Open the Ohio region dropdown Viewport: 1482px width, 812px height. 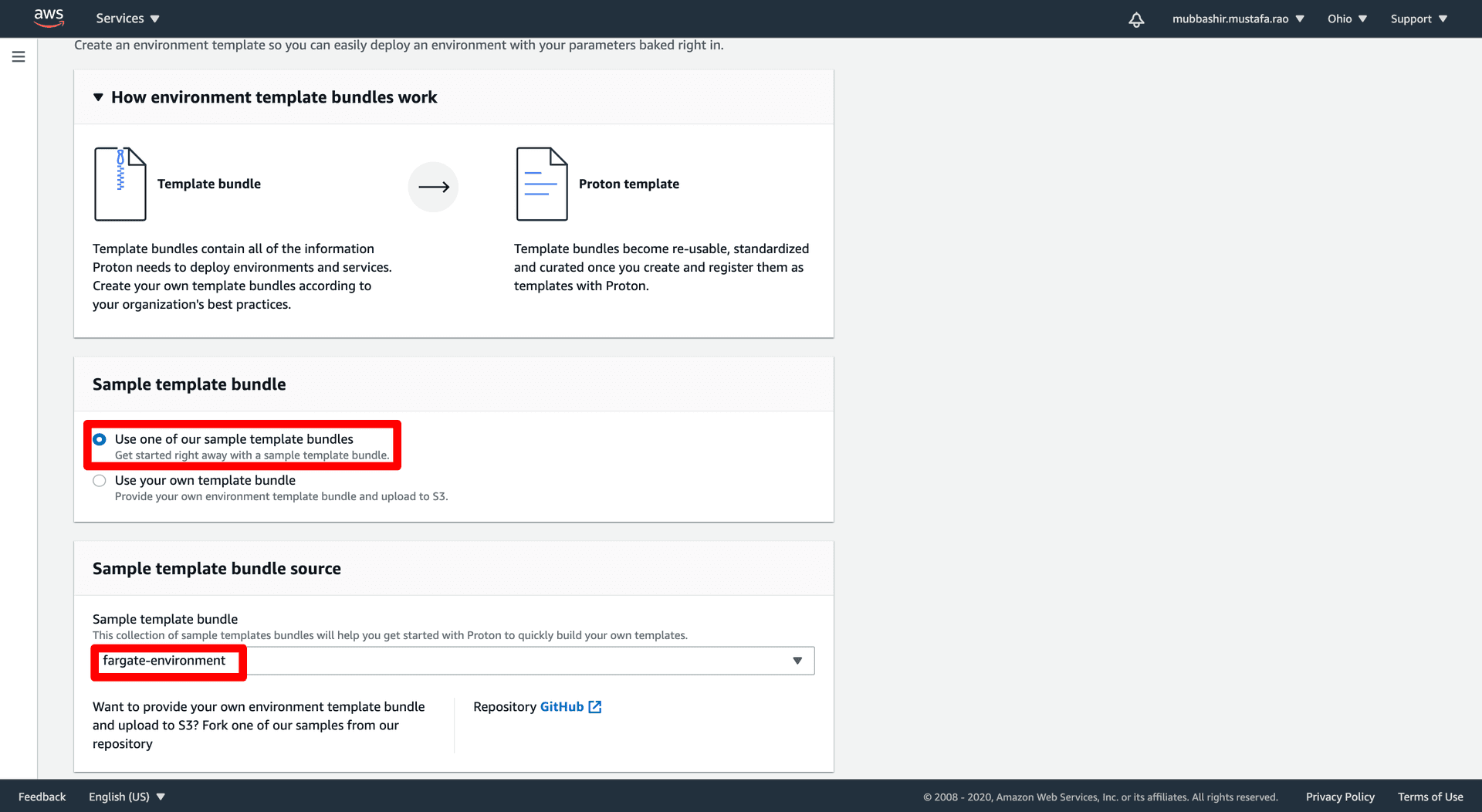tap(1347, 19)
